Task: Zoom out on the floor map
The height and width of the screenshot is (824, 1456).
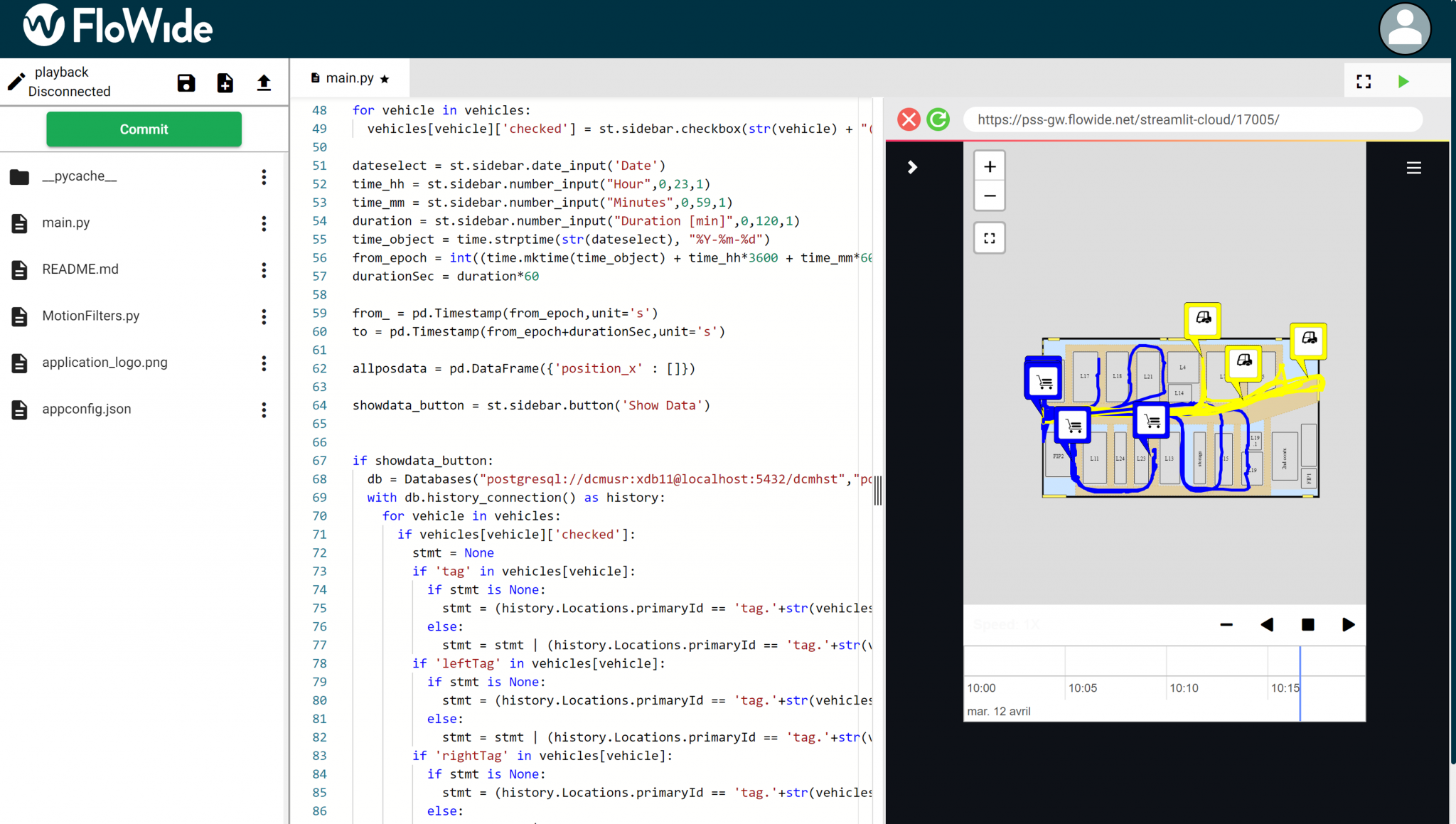Action: click(x=989, y=196)
